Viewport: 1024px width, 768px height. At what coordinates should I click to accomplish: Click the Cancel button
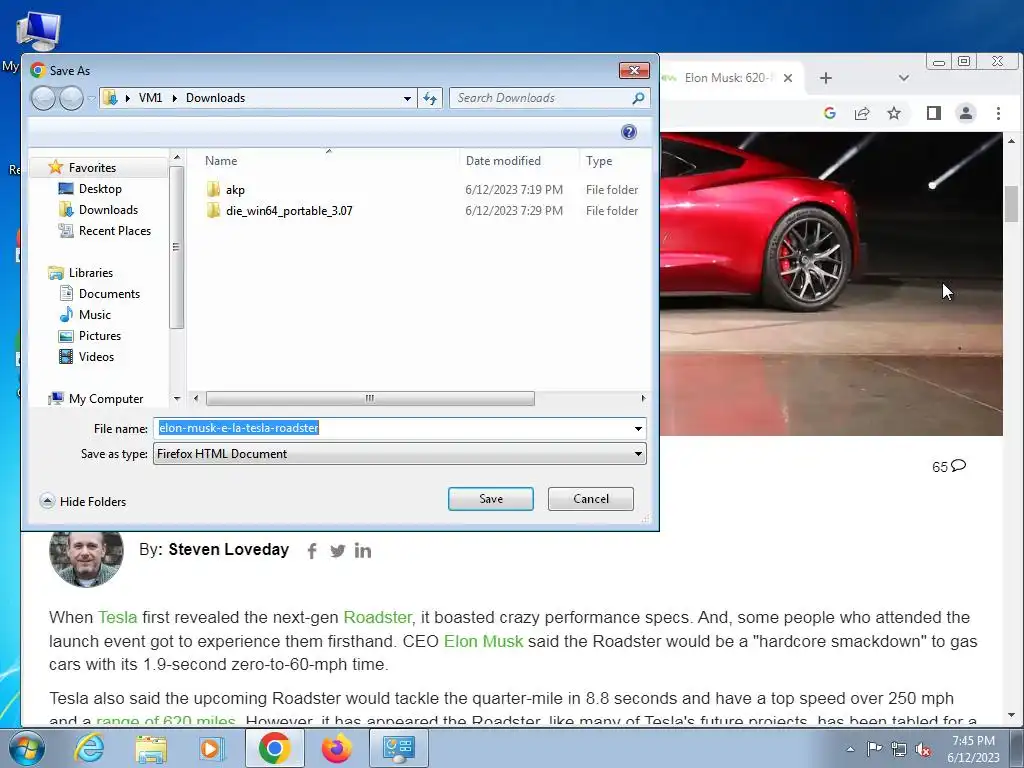590,499
